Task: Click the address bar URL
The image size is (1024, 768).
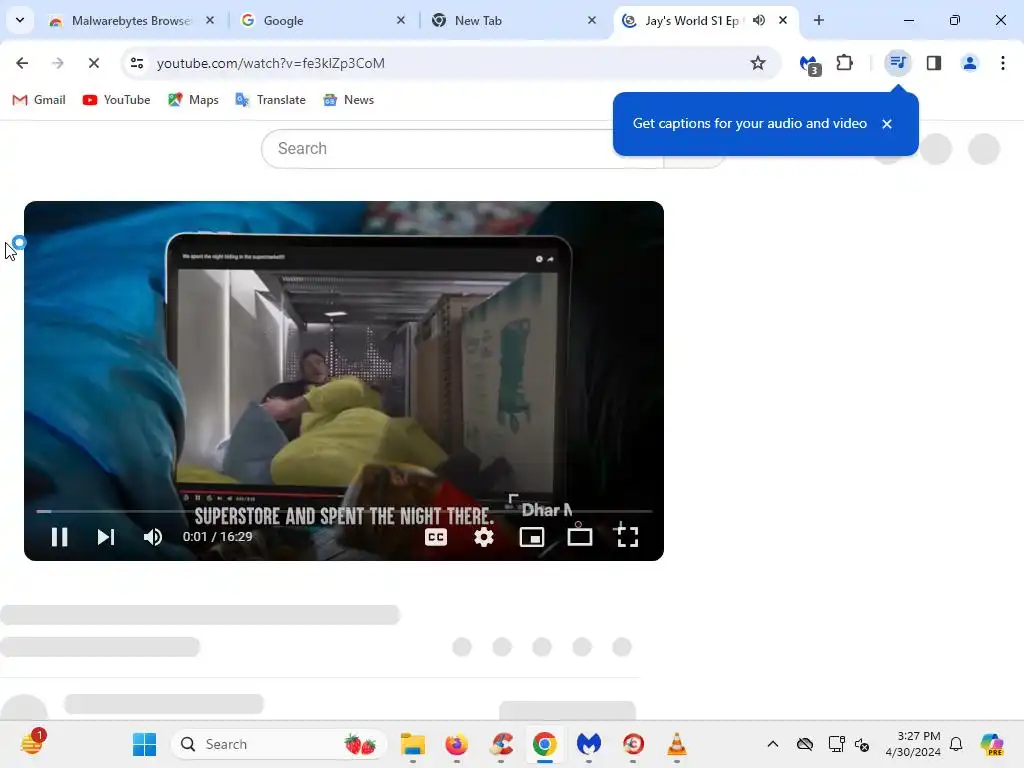Action: [270, 63]
